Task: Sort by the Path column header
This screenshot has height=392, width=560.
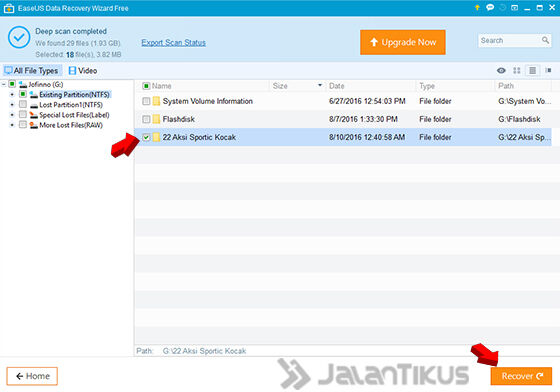Action: tap(506, 86)
